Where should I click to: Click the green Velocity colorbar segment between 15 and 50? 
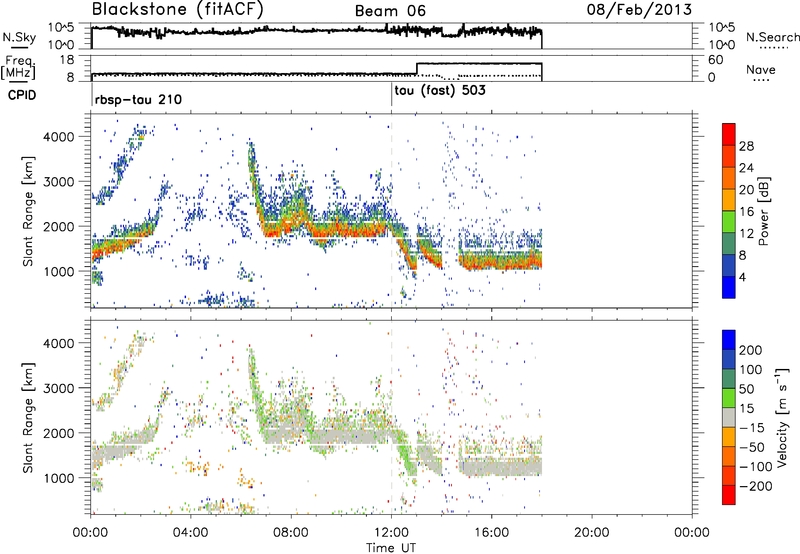(729, 398)
